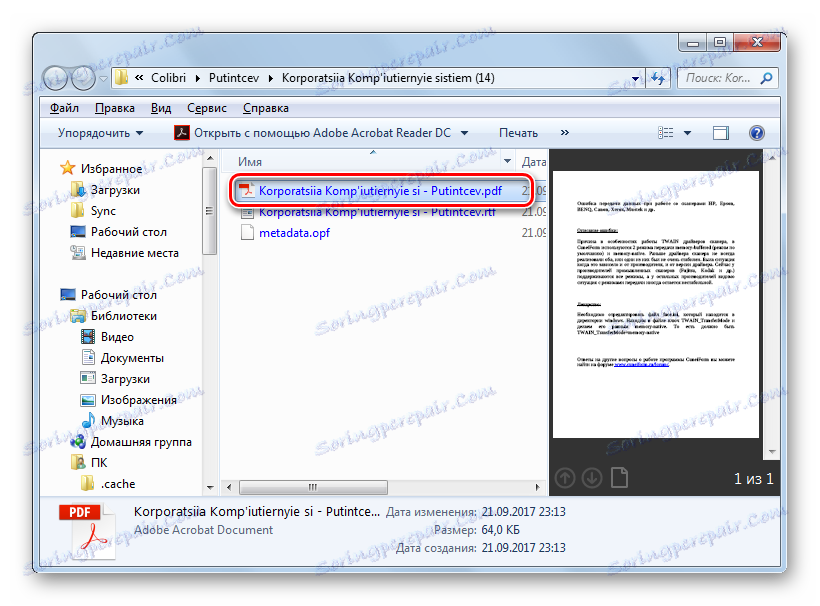
Task: Click the blue Help question mark icon
Action: (757, 133)
